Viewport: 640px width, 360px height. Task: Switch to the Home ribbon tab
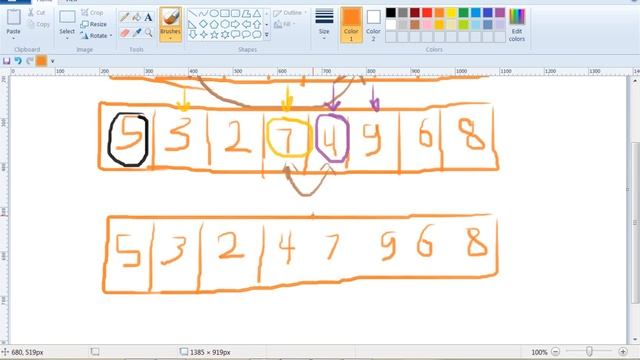coord(44,1)
